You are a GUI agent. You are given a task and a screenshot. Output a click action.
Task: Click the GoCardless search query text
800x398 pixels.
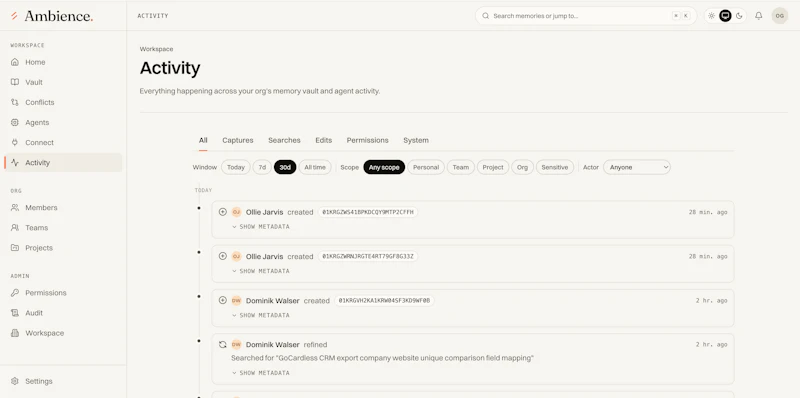pyautogui.click(x=382, y=358)
